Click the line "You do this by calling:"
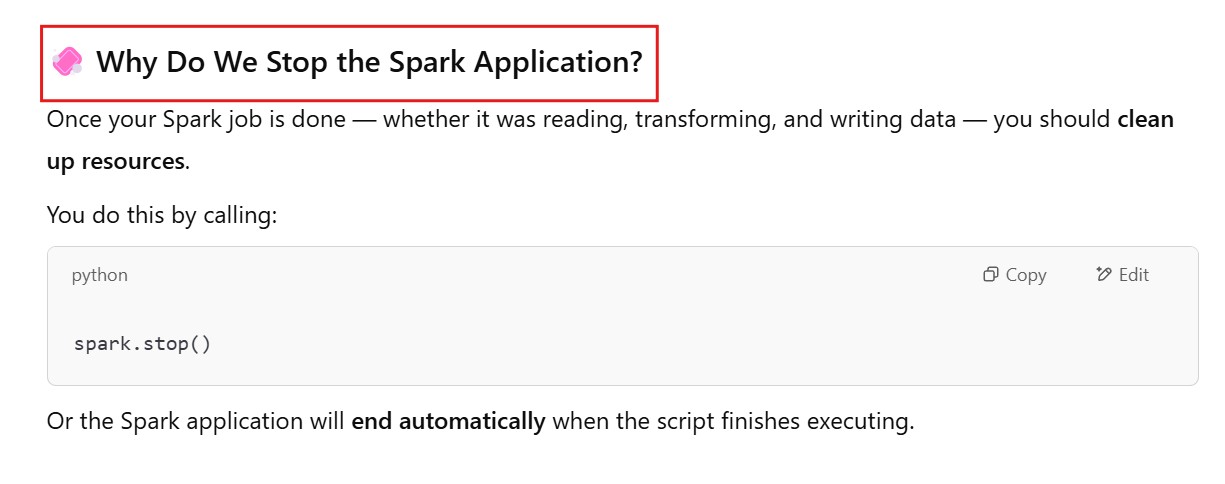This screenshot has width=1225, height=484. pyautogui.click(x=161, y=214)
